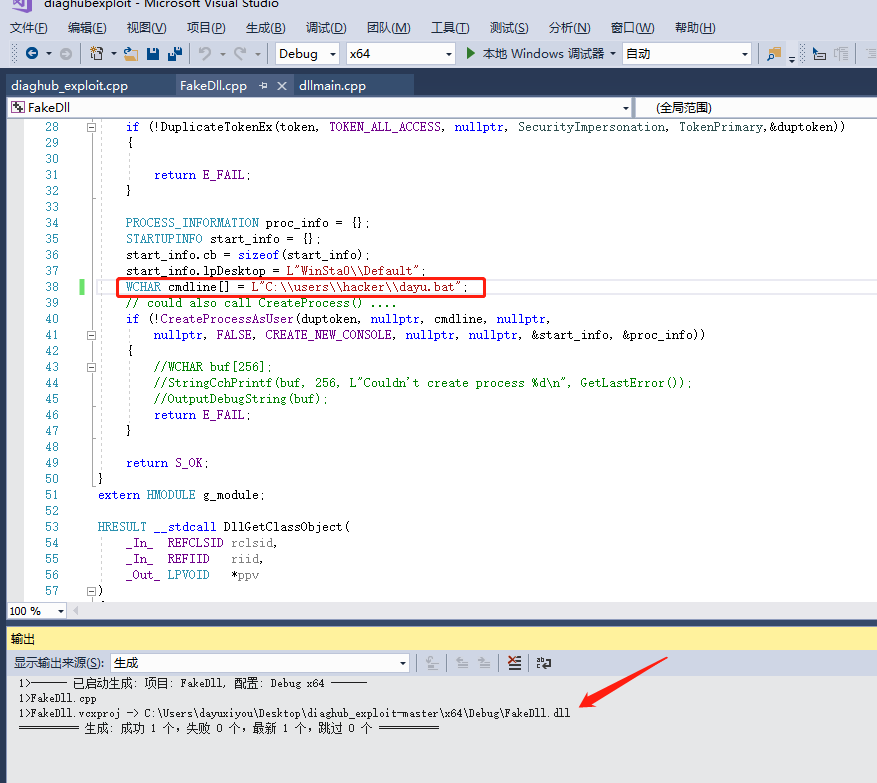This screenshot has width=877, height=783.
Task: Click the Undo arrow icon
Action: tap(205, 54)
